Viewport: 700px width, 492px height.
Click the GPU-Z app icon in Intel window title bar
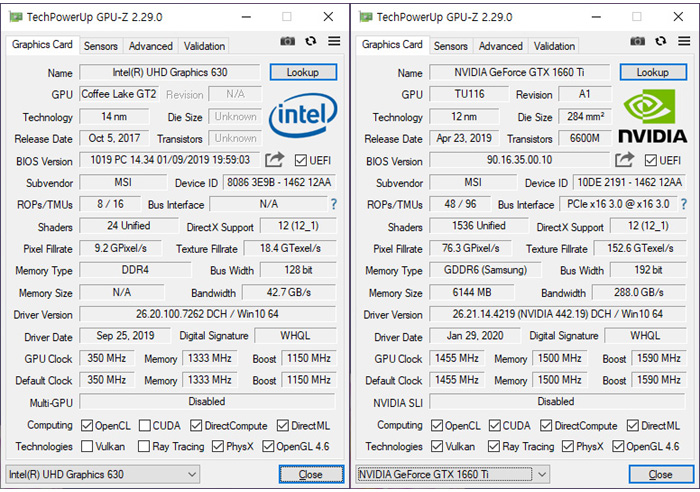pyautogui.click(x=16, y=17)
